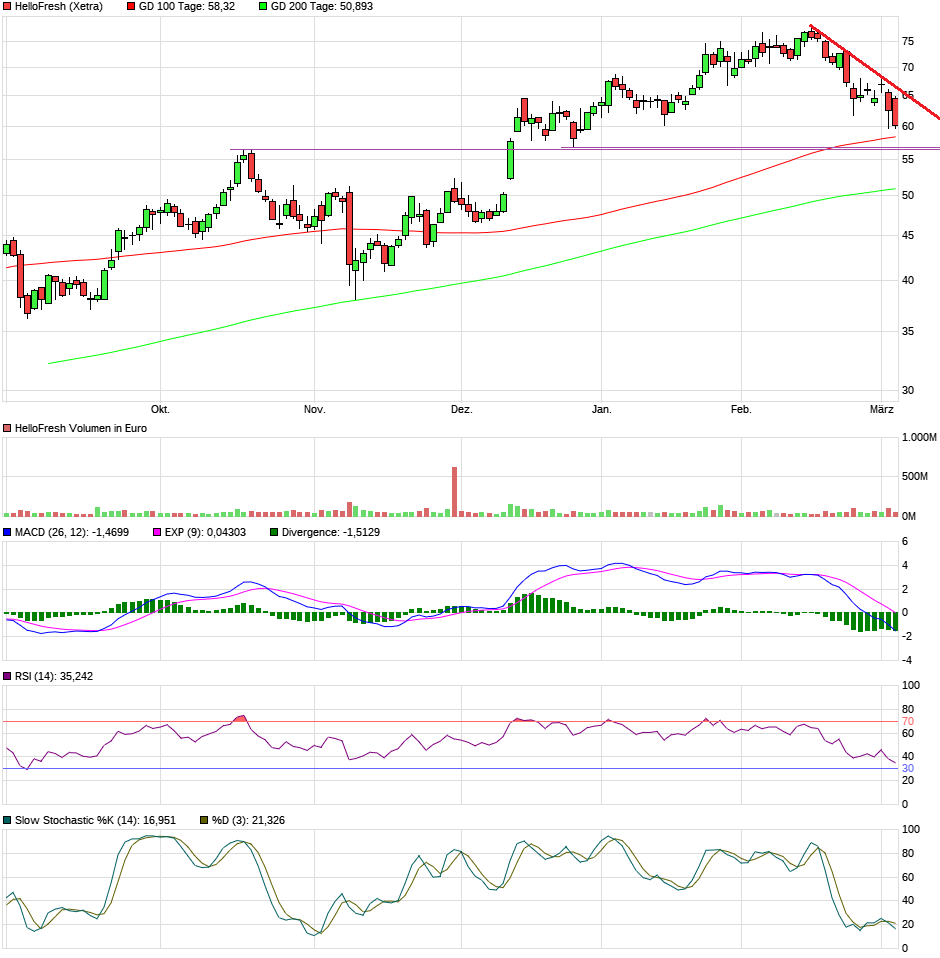Click the 'Feb.' month axis label
The image size is (940, 958).
click(741, 409)
